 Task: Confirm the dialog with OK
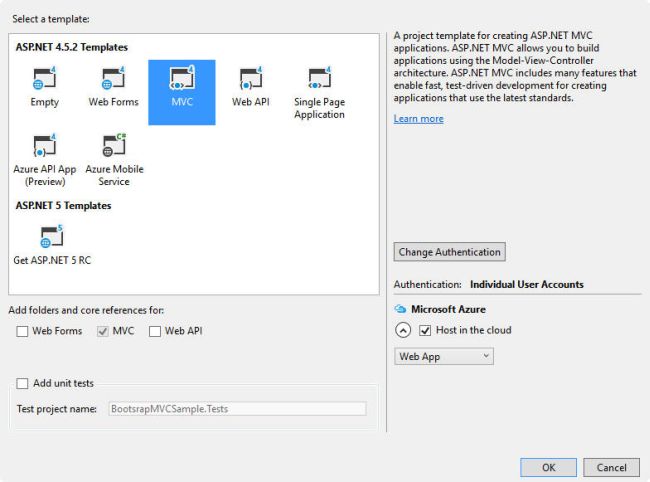click(548, 467)
